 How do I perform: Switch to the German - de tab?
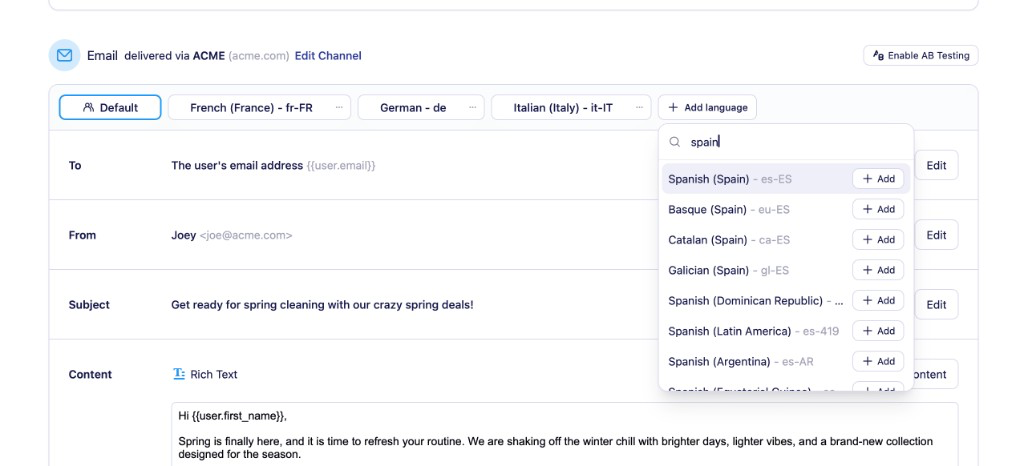(421, 108)
